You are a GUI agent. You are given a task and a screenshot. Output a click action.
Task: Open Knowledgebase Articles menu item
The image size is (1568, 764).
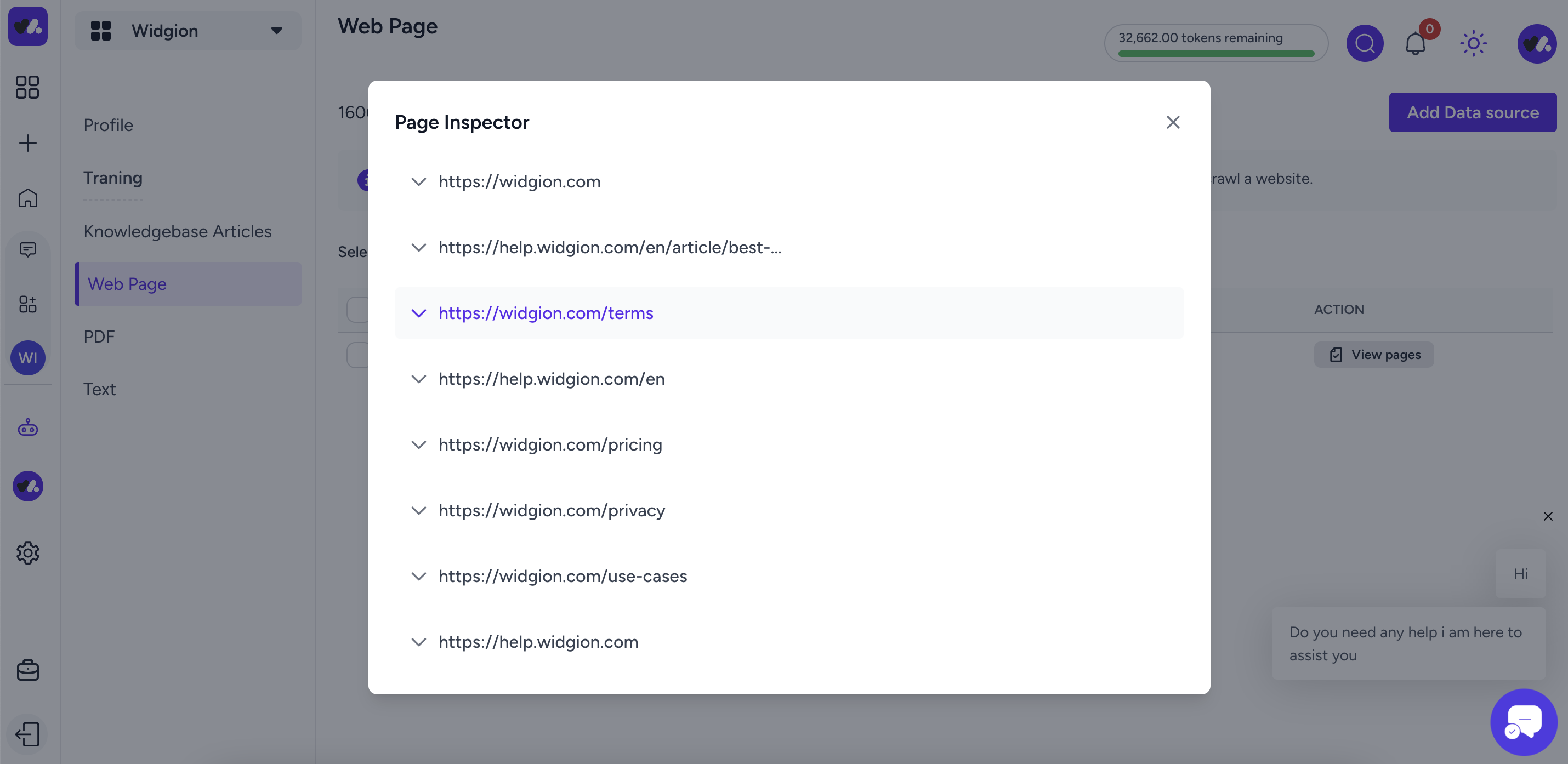pyautogui.click(x=178, y=231)
